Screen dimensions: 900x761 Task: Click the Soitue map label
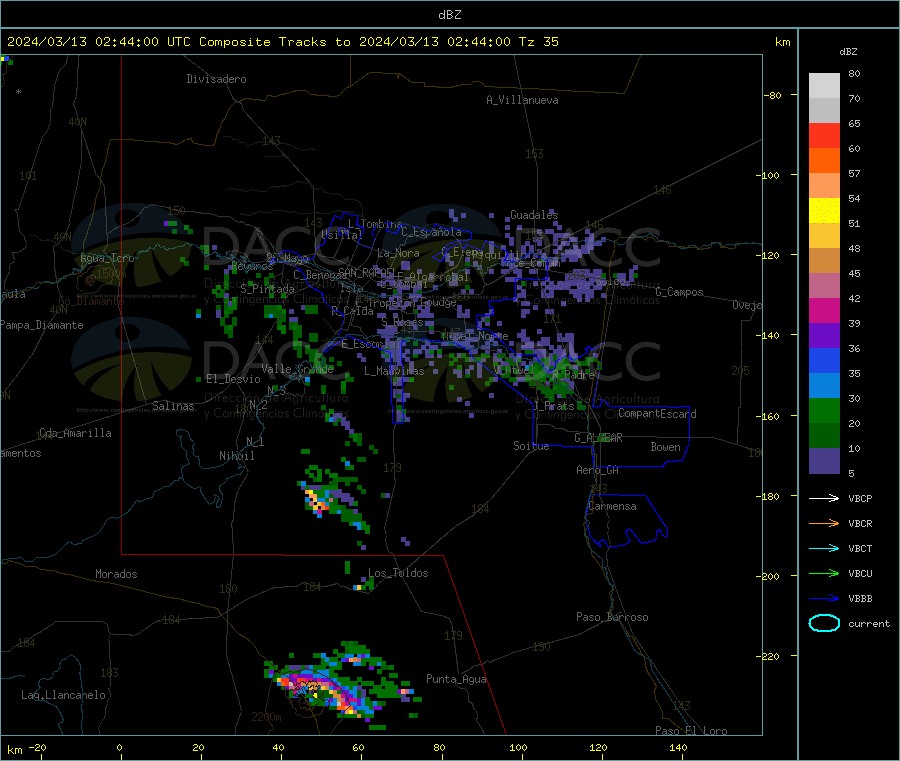[x=531, y=446]
